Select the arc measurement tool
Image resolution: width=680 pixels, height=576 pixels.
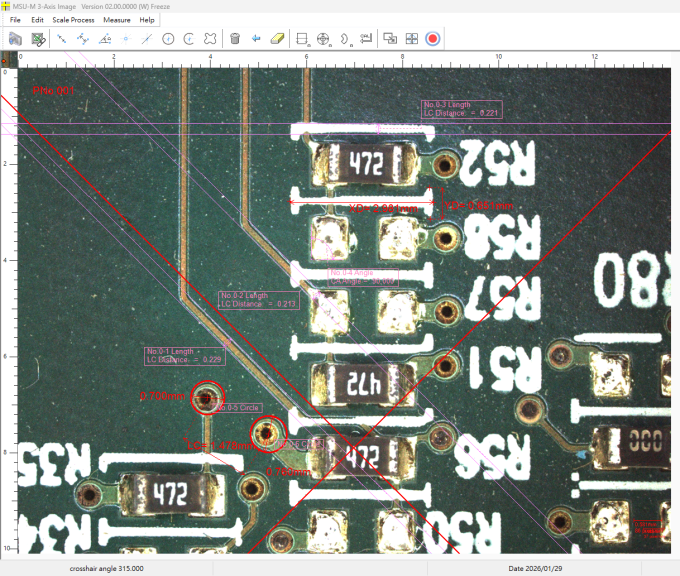point(188,39)
